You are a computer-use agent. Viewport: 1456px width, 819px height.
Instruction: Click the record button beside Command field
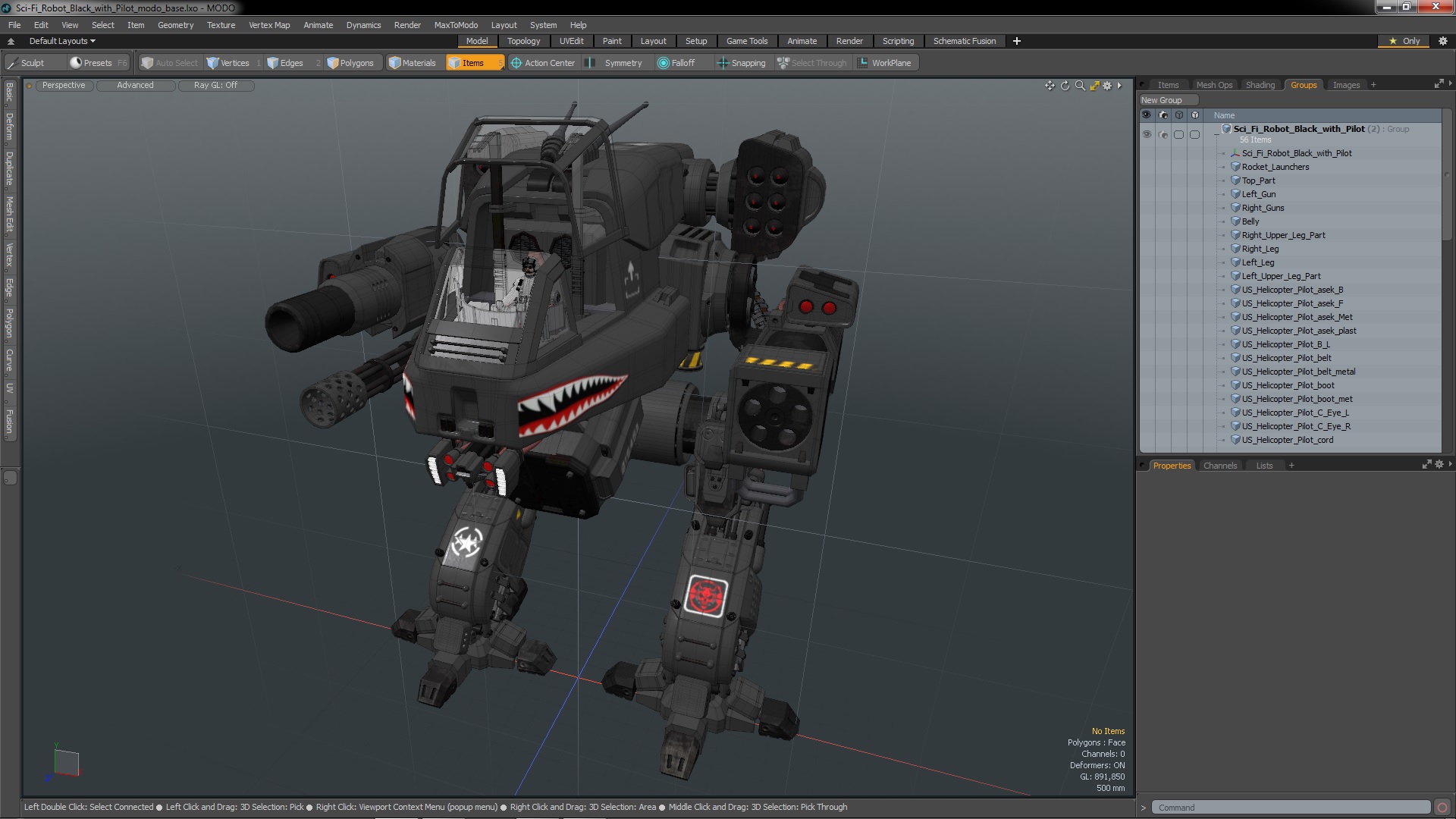pos(1442,808)
